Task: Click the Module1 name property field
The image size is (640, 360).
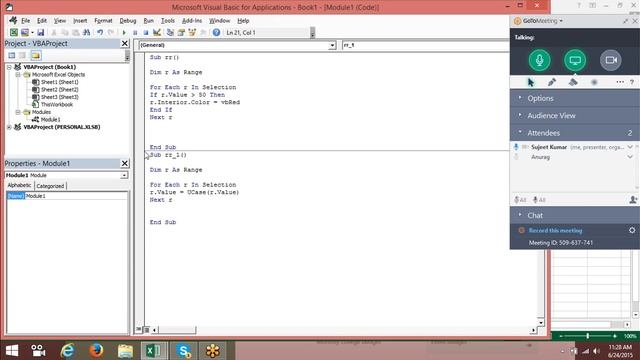Action: [76, 196]
